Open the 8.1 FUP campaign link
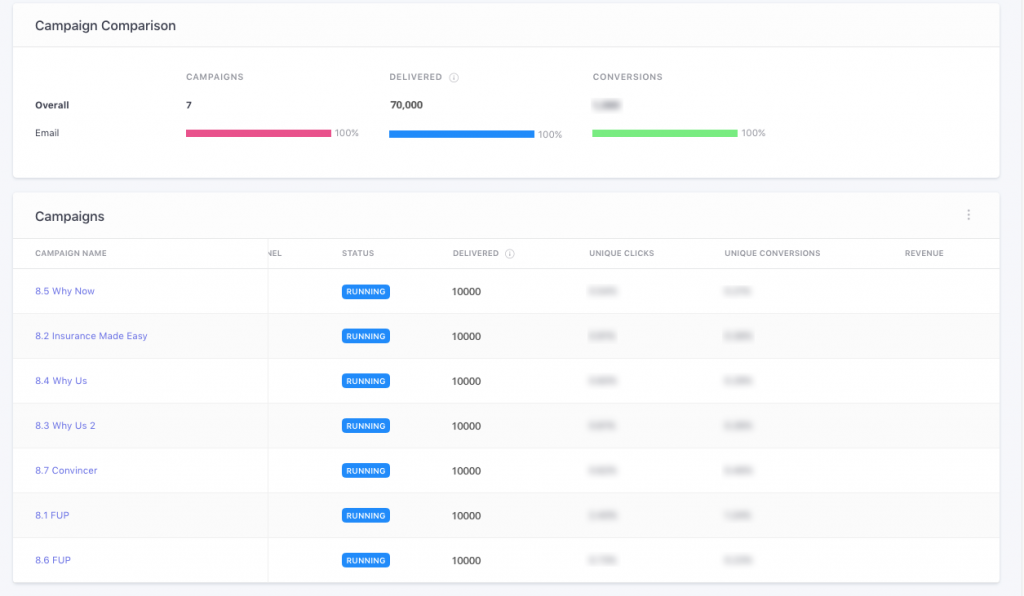 point(54,516)
